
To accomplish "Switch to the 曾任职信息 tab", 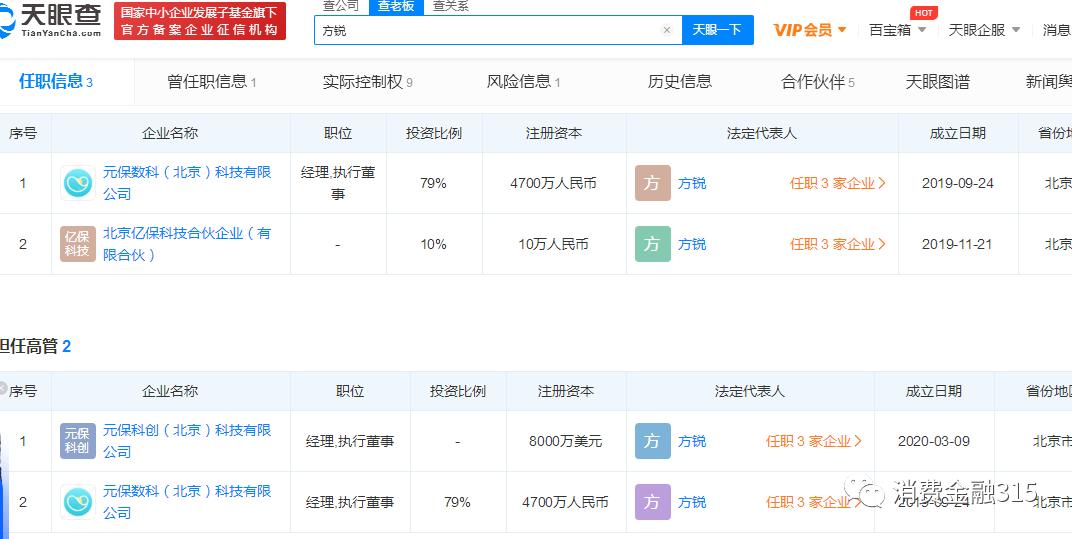I will tap(211, 82).
